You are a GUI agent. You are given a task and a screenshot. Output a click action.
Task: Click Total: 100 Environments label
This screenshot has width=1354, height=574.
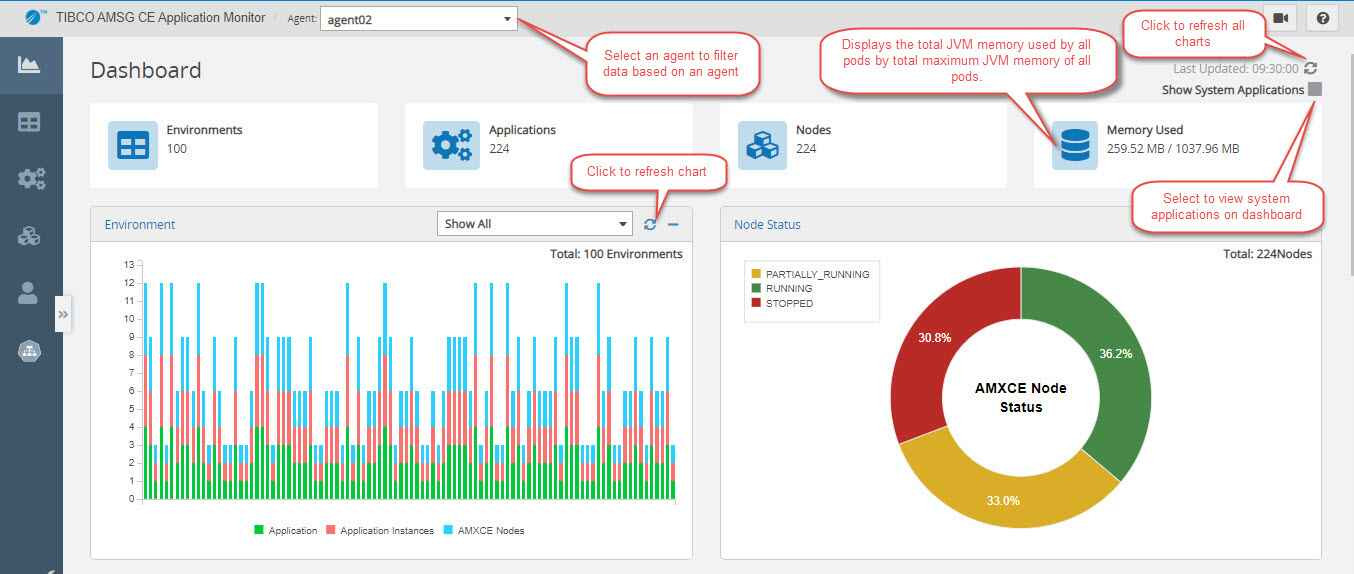pos(616,254)
